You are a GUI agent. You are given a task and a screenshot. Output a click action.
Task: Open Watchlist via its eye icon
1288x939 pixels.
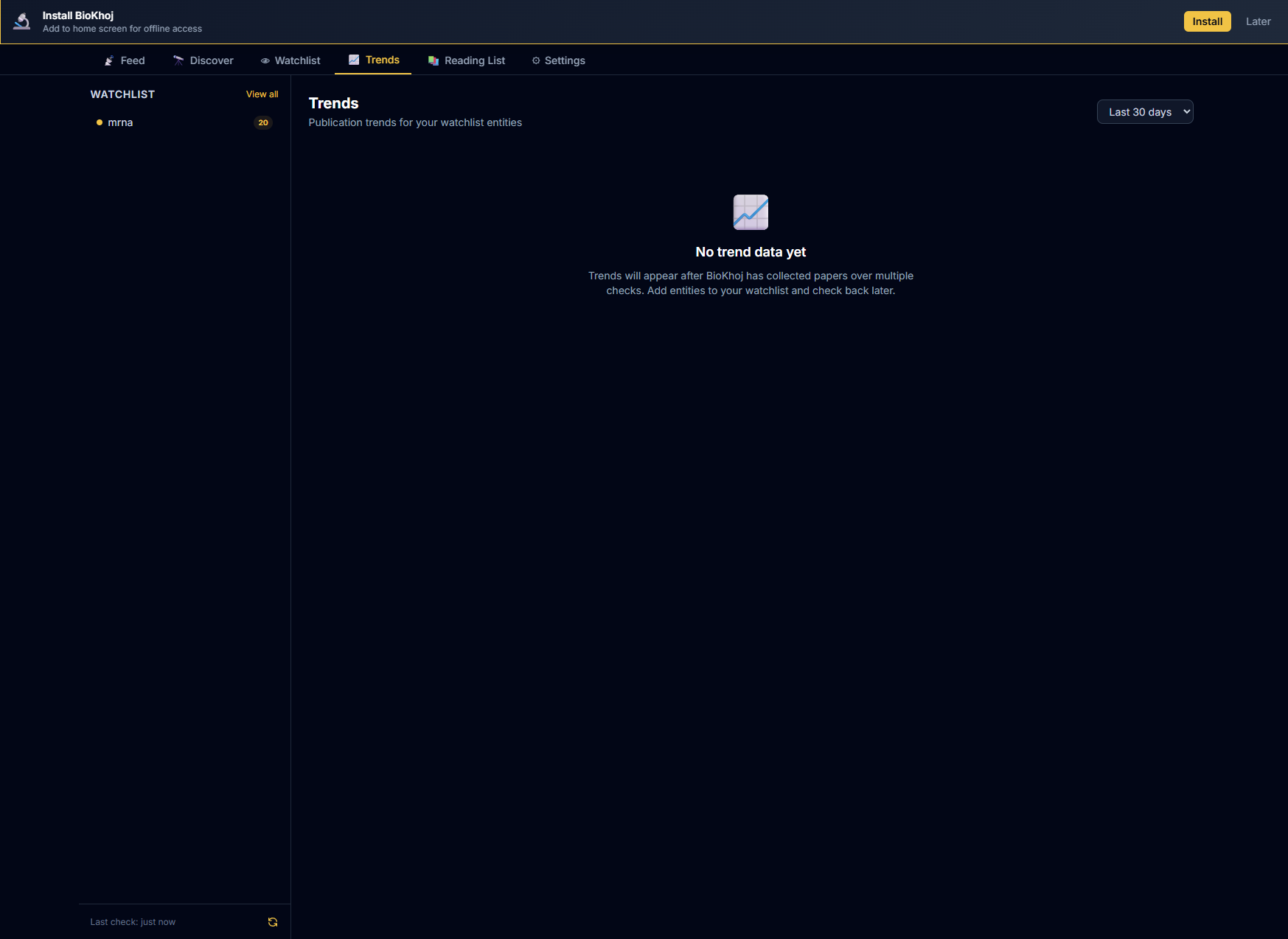[265, 60]
